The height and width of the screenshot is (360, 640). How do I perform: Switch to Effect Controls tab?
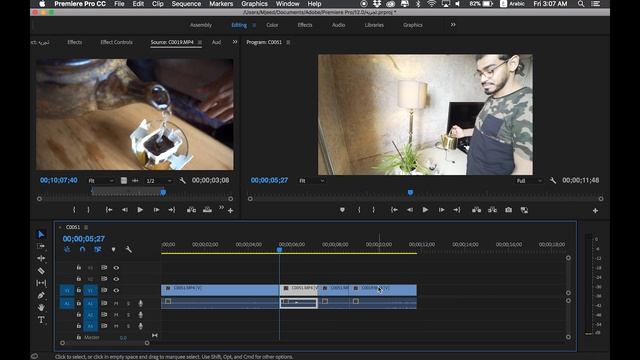(116, 42)
